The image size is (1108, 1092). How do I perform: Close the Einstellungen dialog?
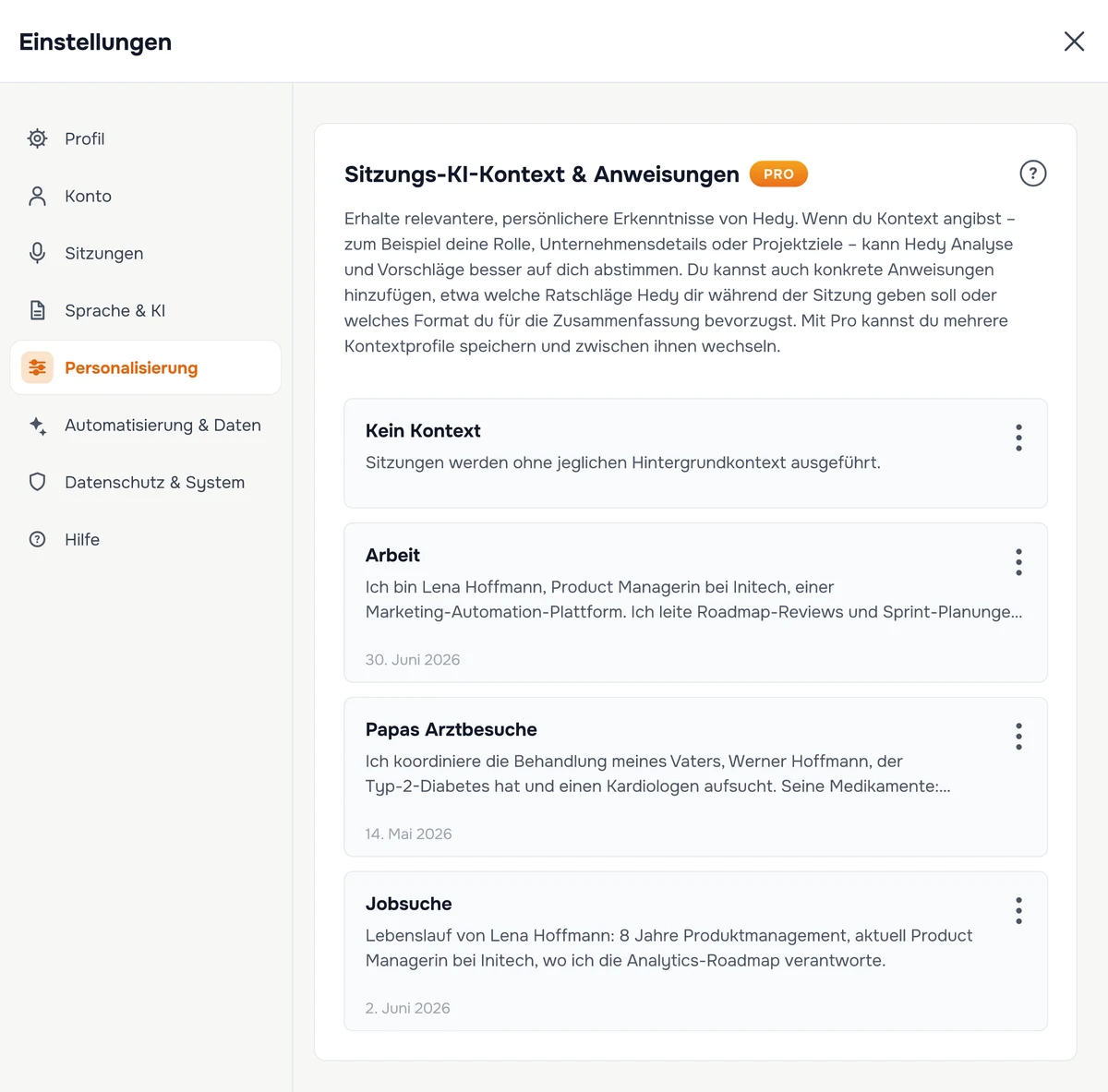tap(1074, 42)
